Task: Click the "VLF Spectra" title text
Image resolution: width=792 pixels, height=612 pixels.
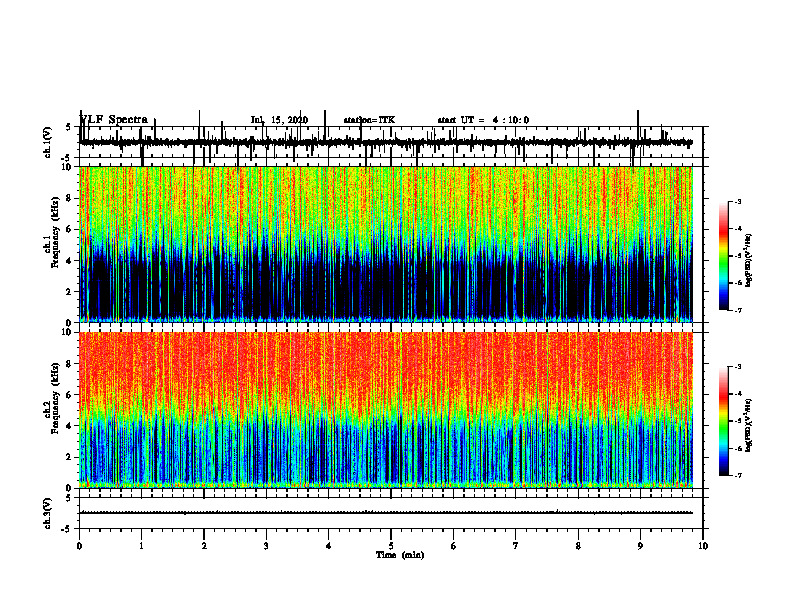Action: tap(114, 120)
